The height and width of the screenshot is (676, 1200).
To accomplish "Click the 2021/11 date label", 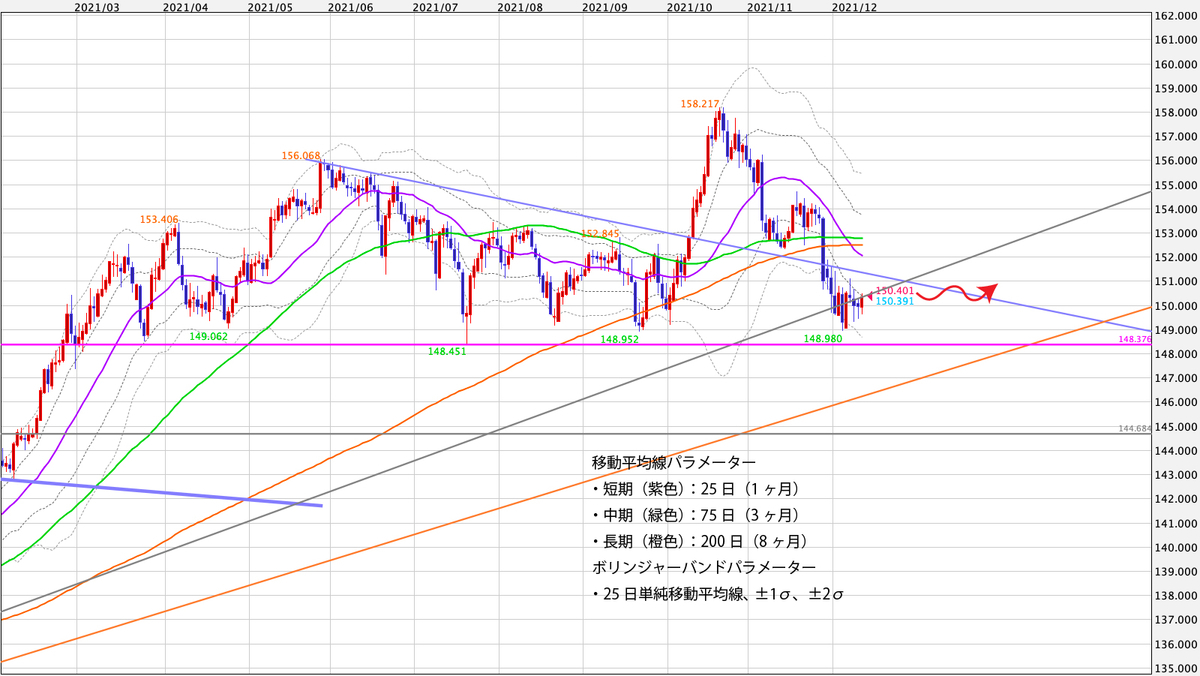I will click(770, 6).
